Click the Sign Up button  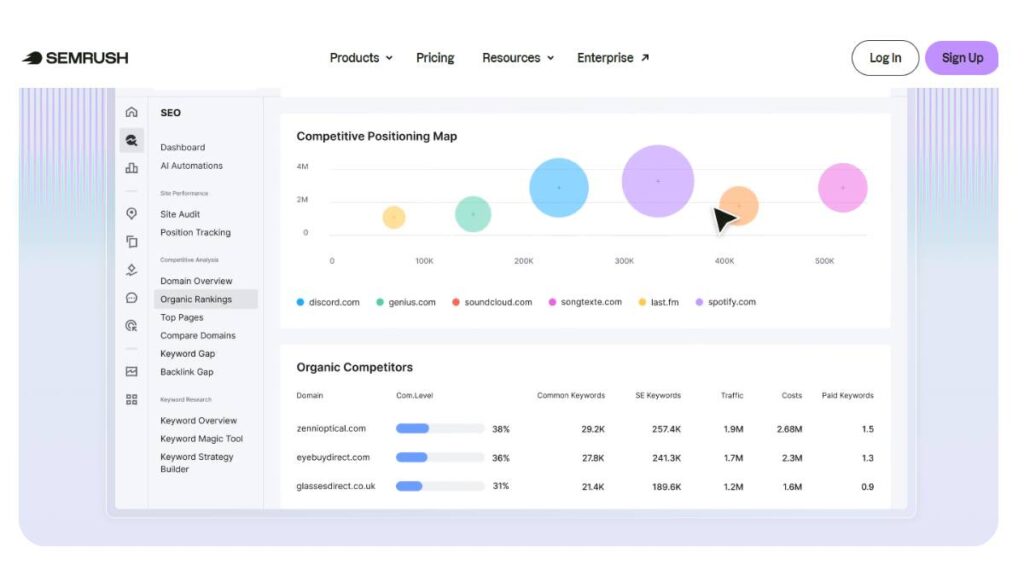[962, 58]
